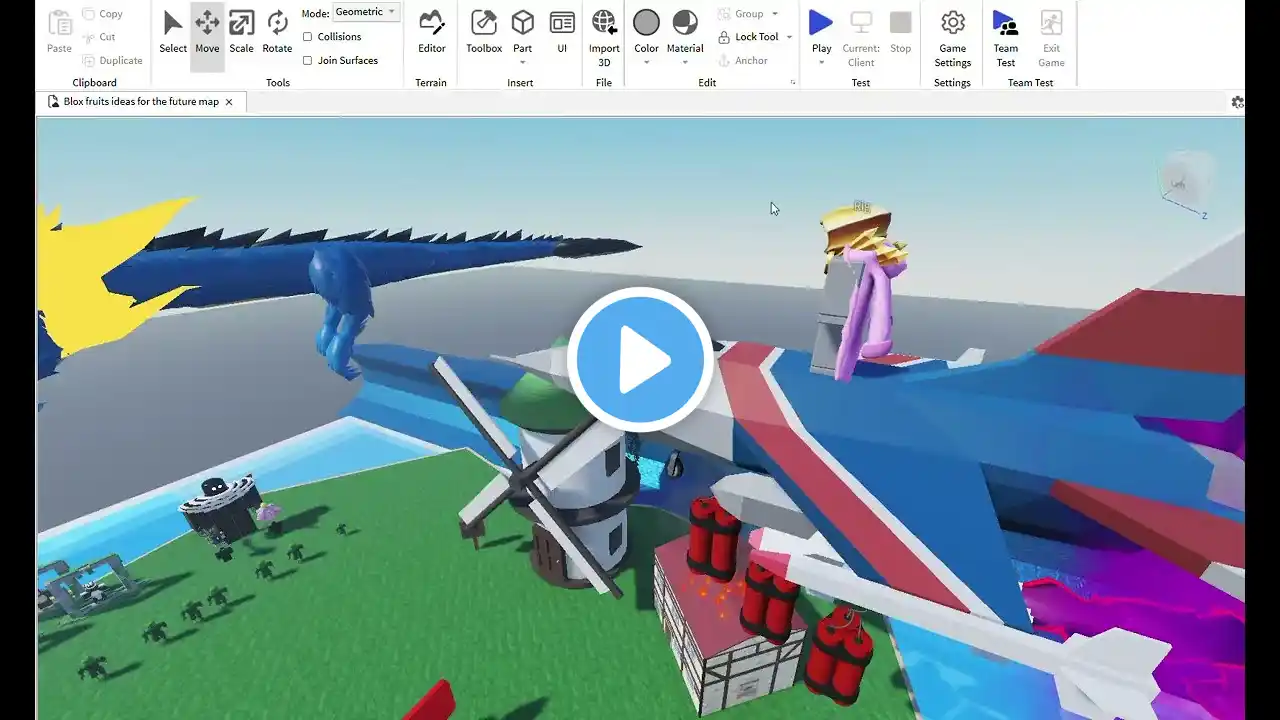
Task: Open the Mode Geometric dropdown
Action: point(366,12)
